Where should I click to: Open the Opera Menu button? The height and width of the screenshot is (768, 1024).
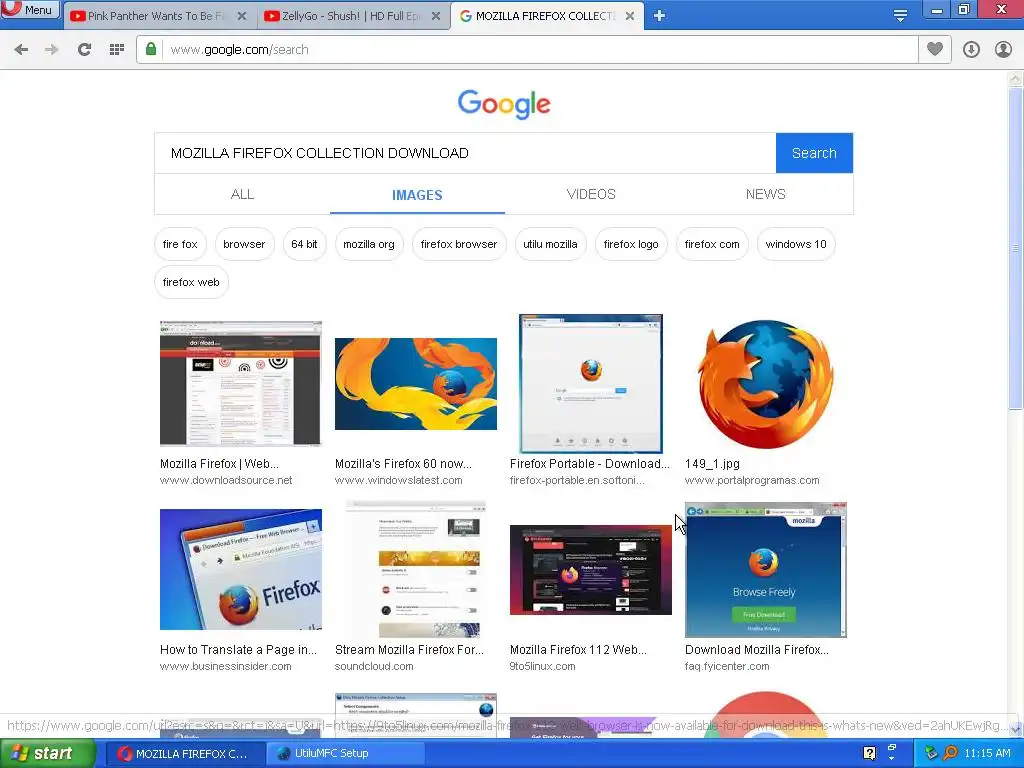(x=30, y=10)
